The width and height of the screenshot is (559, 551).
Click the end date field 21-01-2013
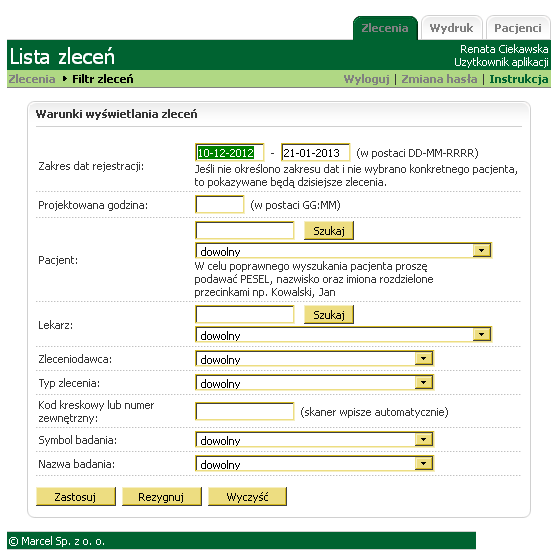[316, 153]
